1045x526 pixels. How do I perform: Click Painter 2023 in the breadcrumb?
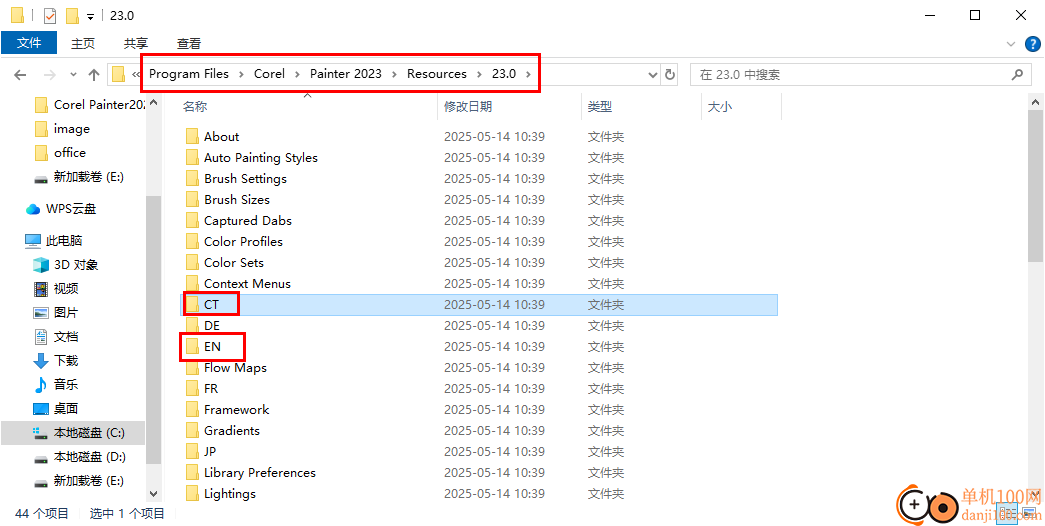pos(346,74)
